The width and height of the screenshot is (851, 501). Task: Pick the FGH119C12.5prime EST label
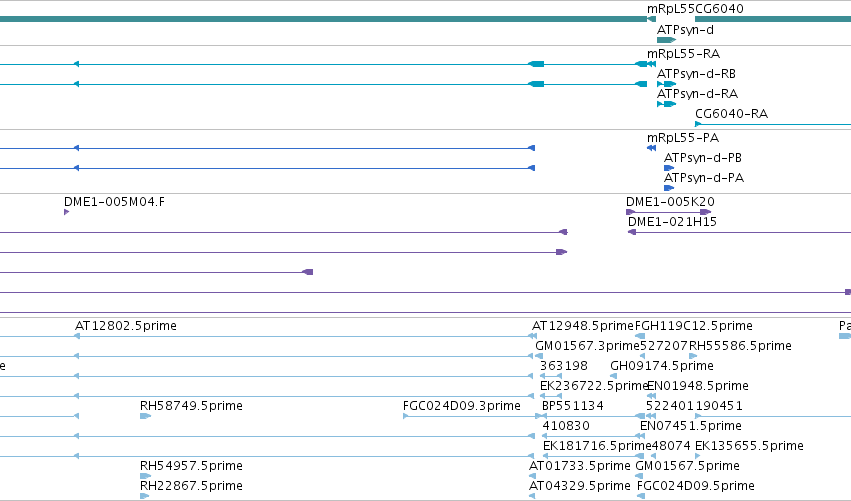click(694, 326)
